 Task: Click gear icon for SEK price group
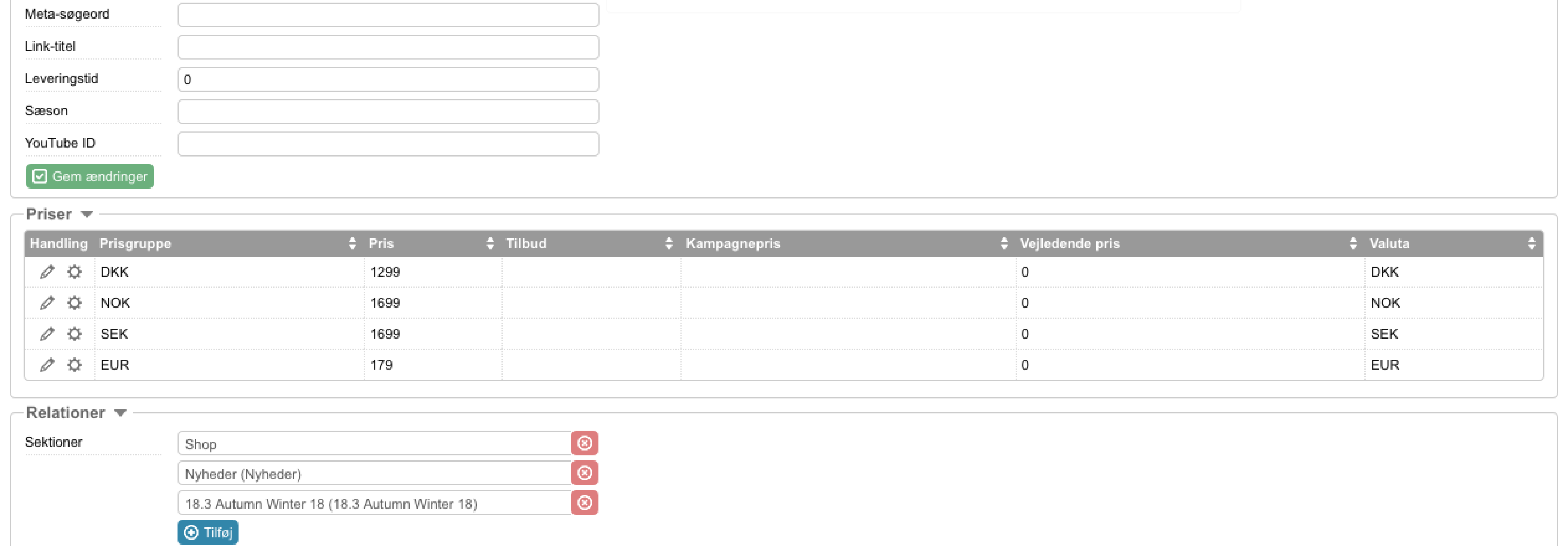pyautogui.click(x=74, y=333)
